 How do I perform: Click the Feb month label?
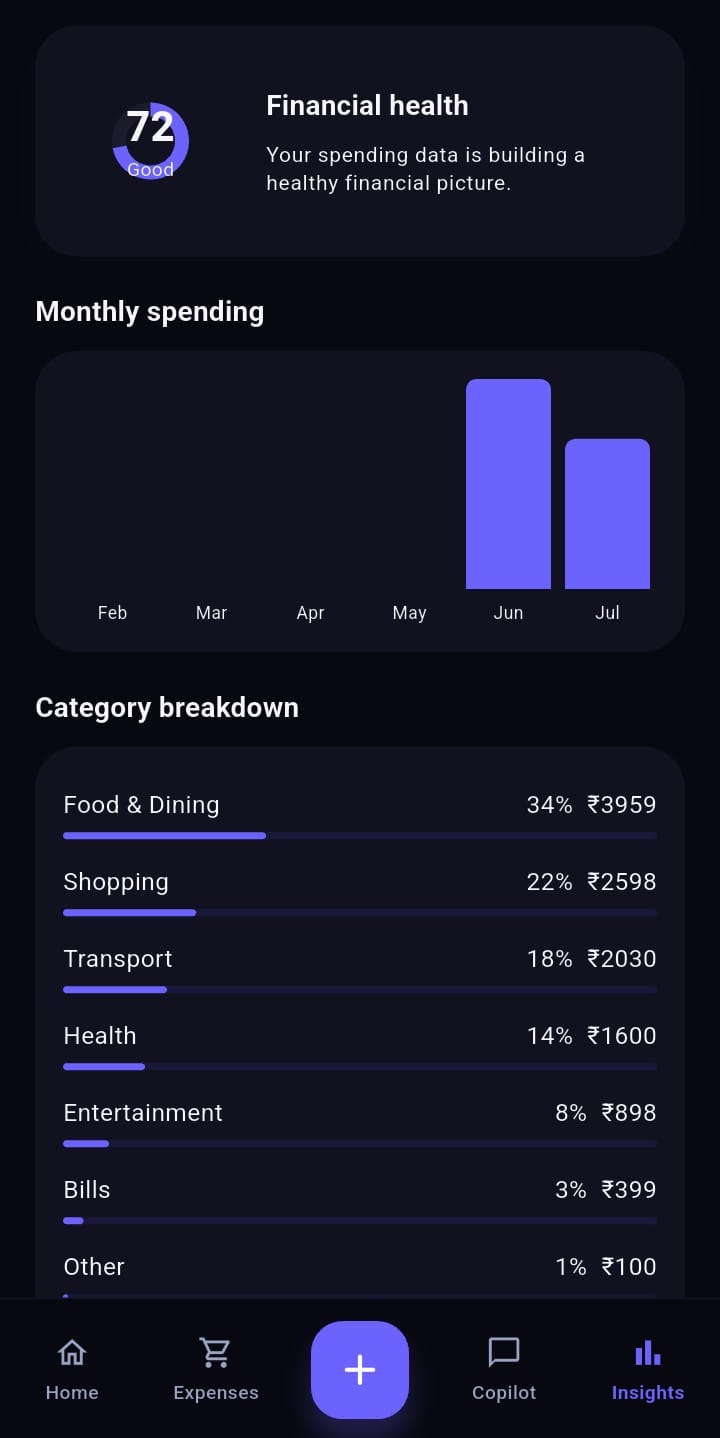(112, 612)
